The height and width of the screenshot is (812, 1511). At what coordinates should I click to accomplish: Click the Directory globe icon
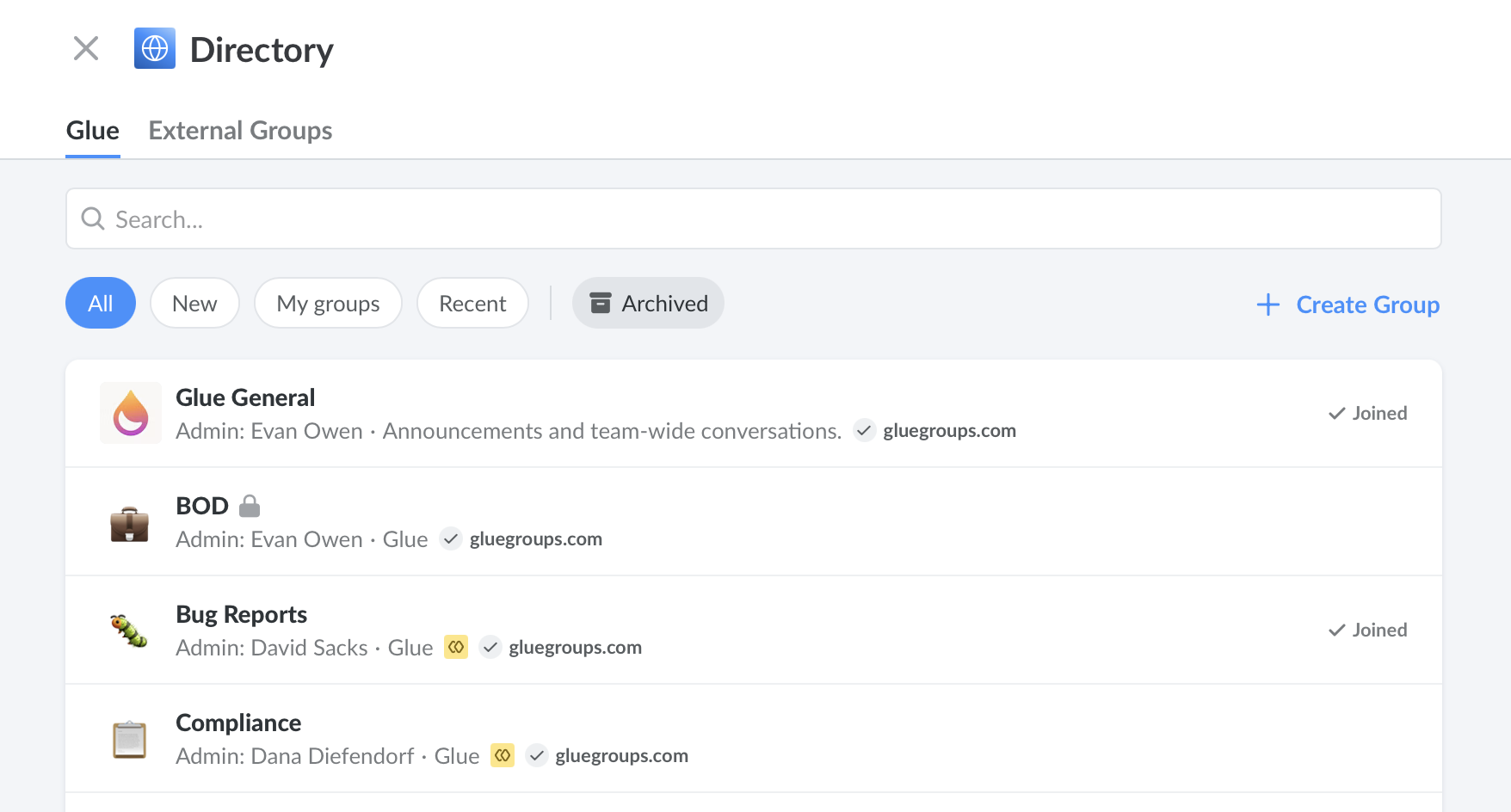155,48
